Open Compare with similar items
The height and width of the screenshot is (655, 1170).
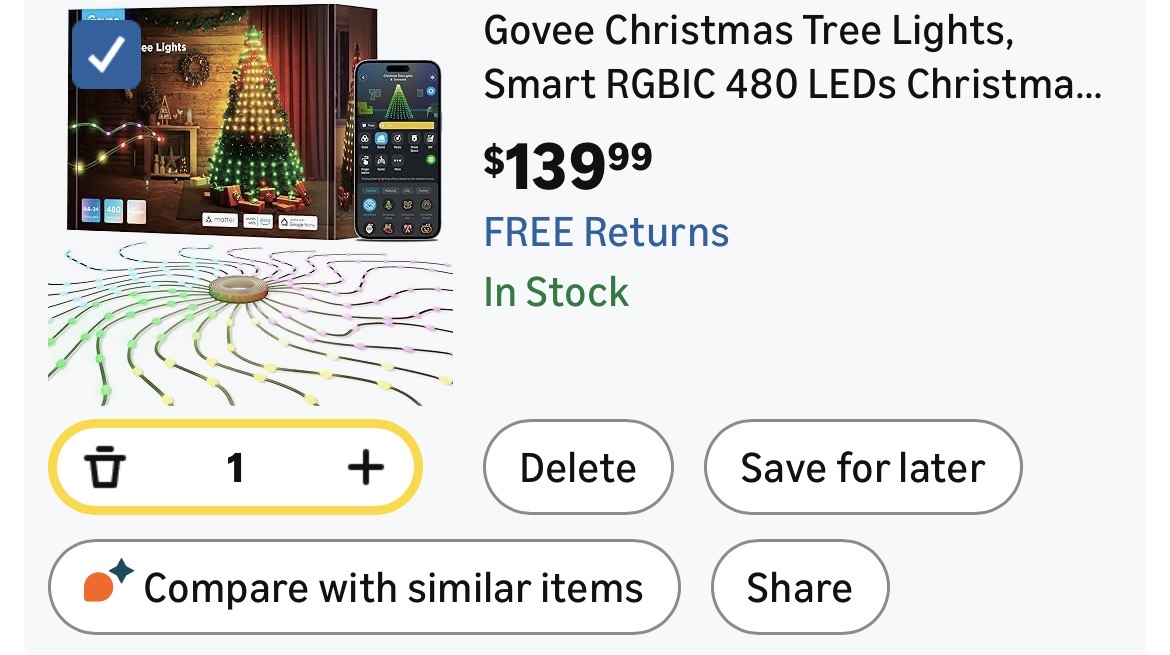tap(364, 587)
